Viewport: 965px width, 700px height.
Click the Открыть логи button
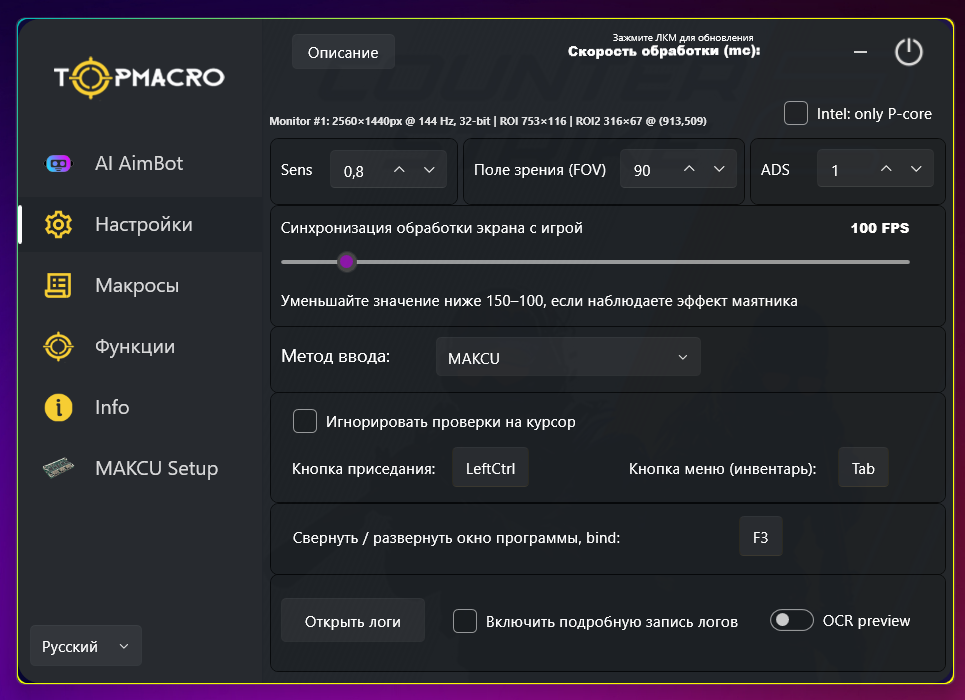tap(352, 621)
